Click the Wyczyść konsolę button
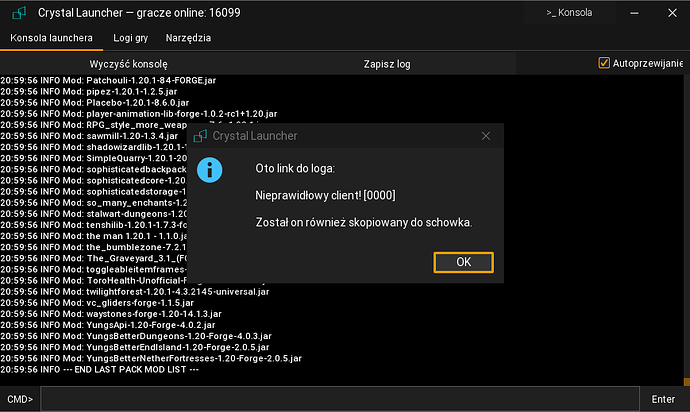690x412 pixels. [x=128, y=64]
